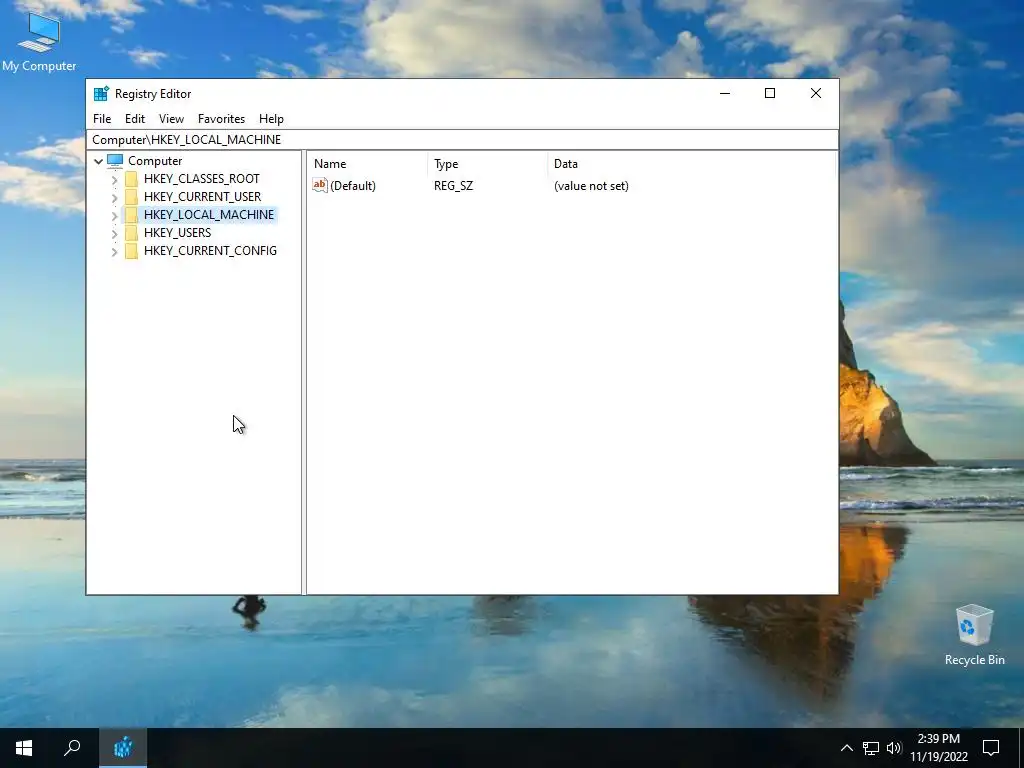Click the HKEY_CURRENT_USER folder icon
This screenshot has width=1024, height=768.
click(x=131, y=197)
